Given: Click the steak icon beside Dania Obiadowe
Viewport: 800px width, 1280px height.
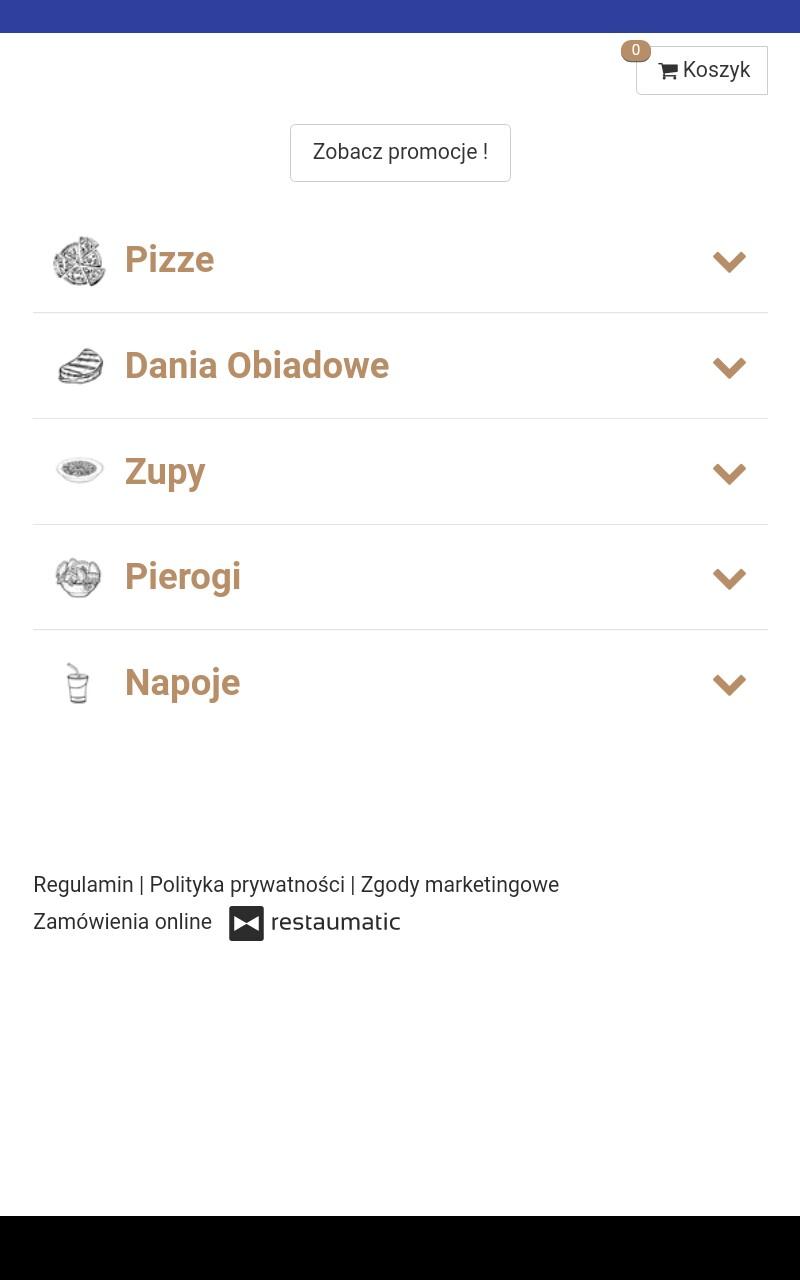Looking at the screenshot, I should click(x=80, y=366).
